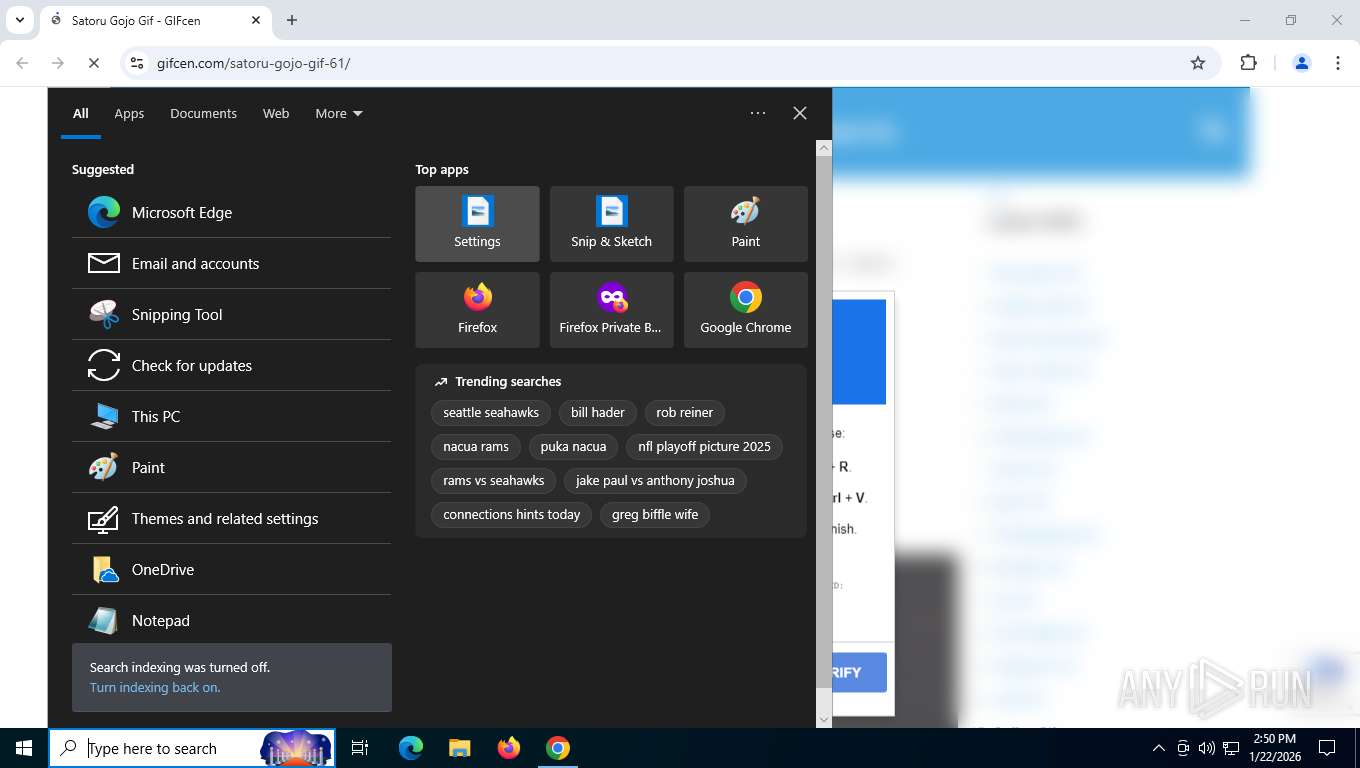1360x768 pixels.
Task: Open Settings tile in Top apps
Action: click(x=477, y=224)
